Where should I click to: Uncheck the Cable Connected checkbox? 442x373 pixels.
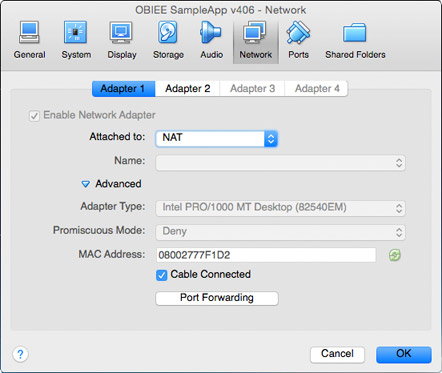coord(162,275)
